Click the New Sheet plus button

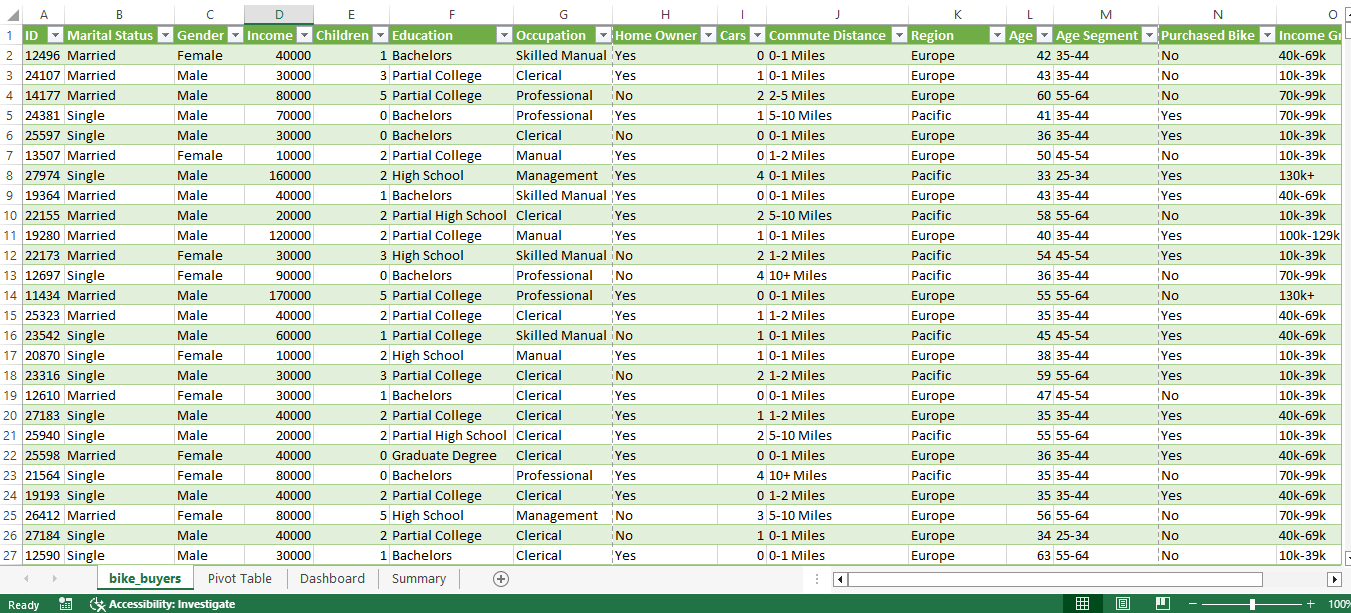tap(501, 579)
